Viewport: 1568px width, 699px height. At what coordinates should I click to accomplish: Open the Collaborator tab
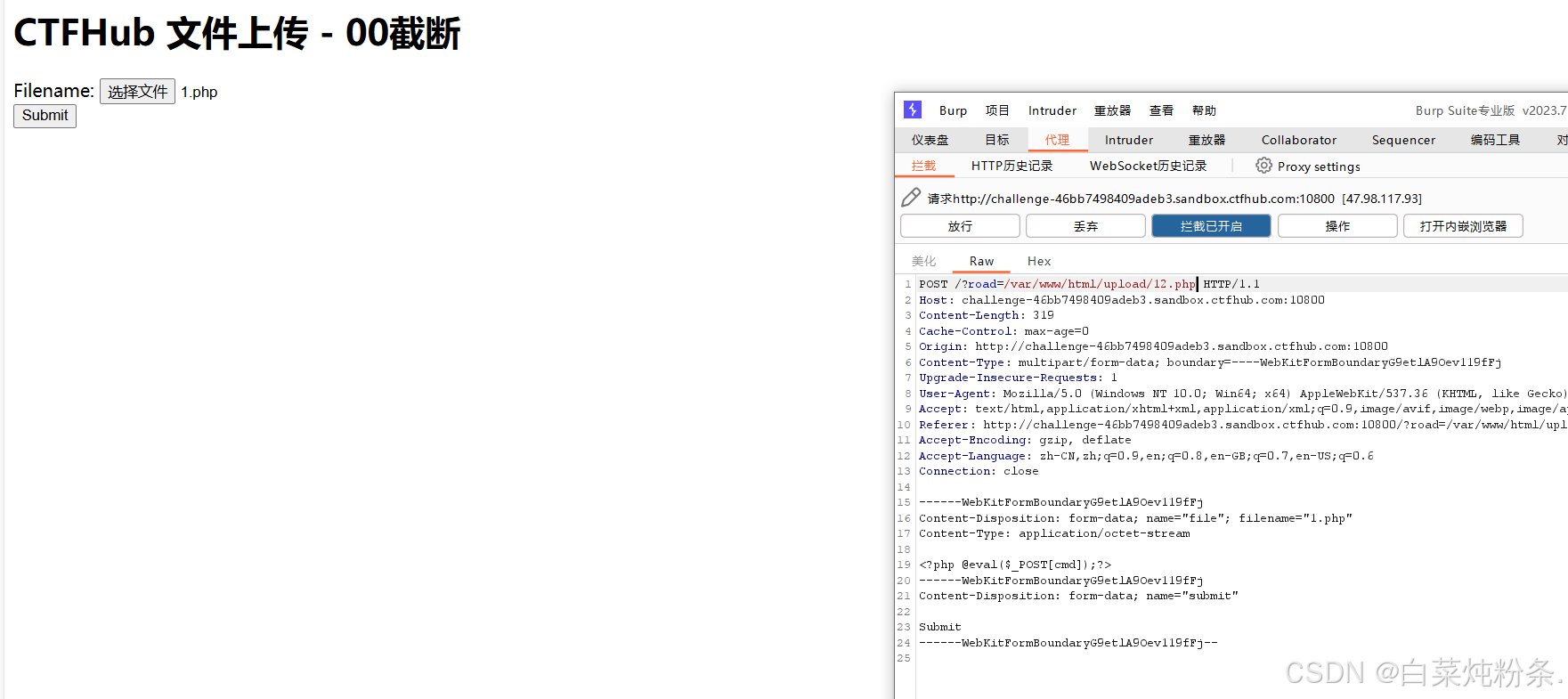(1299, 140)
